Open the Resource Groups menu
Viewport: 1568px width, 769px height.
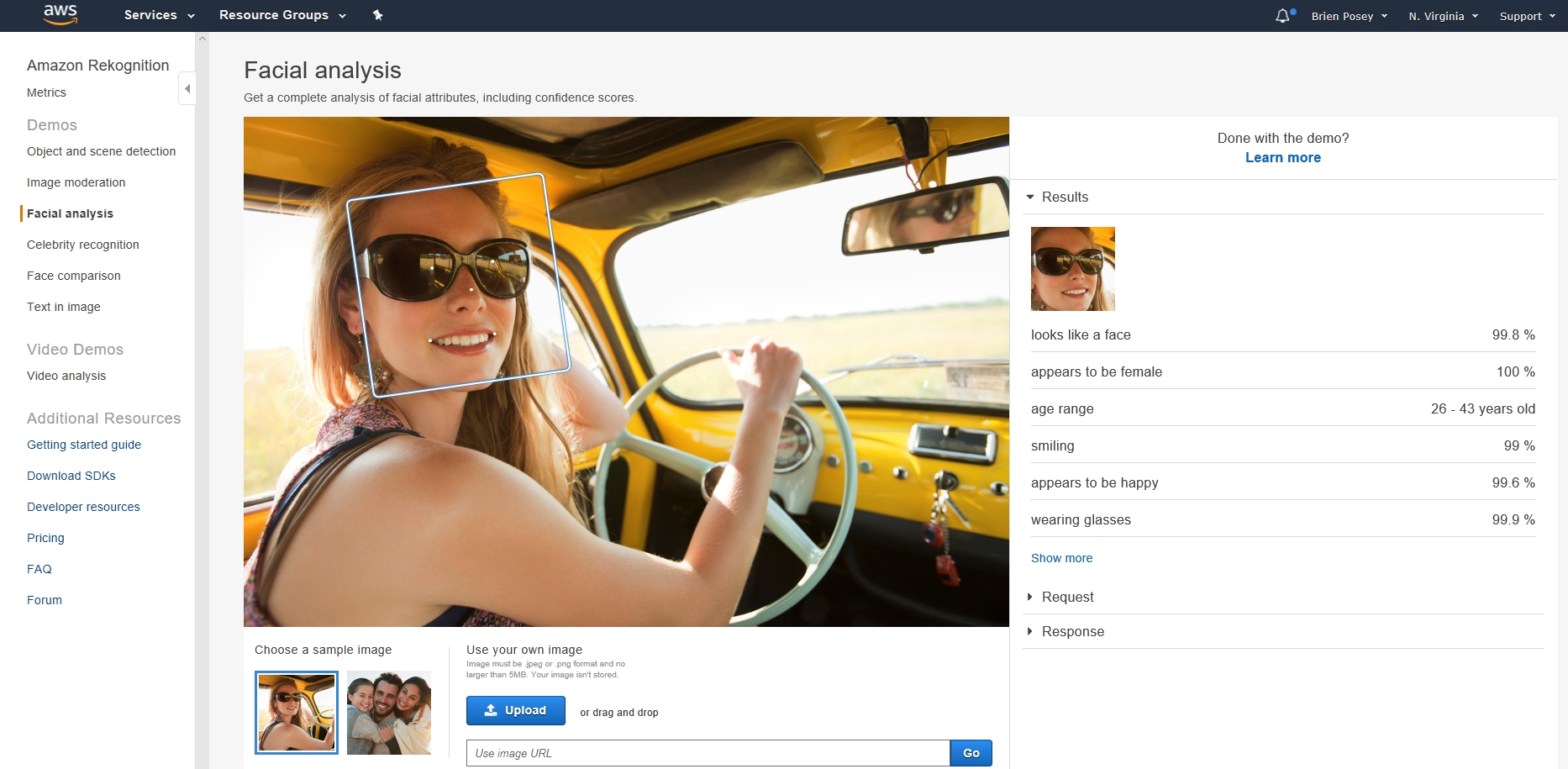pyautogui.click(x=281, y=14)
